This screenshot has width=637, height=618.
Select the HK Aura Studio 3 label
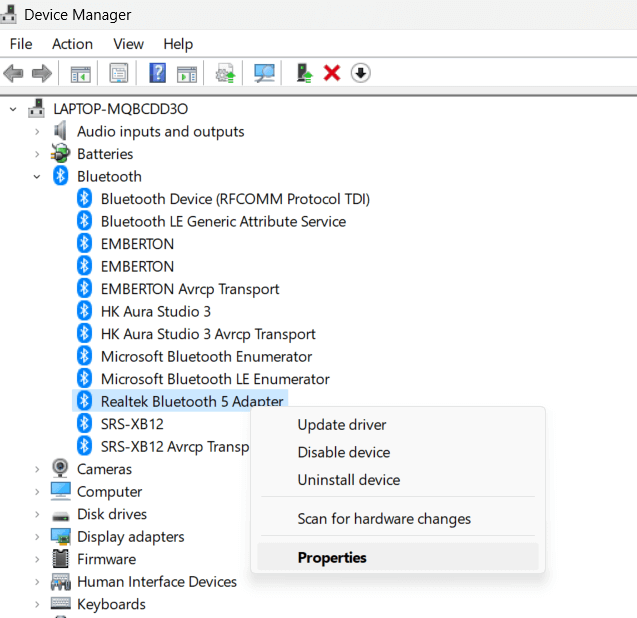point(156,311)
